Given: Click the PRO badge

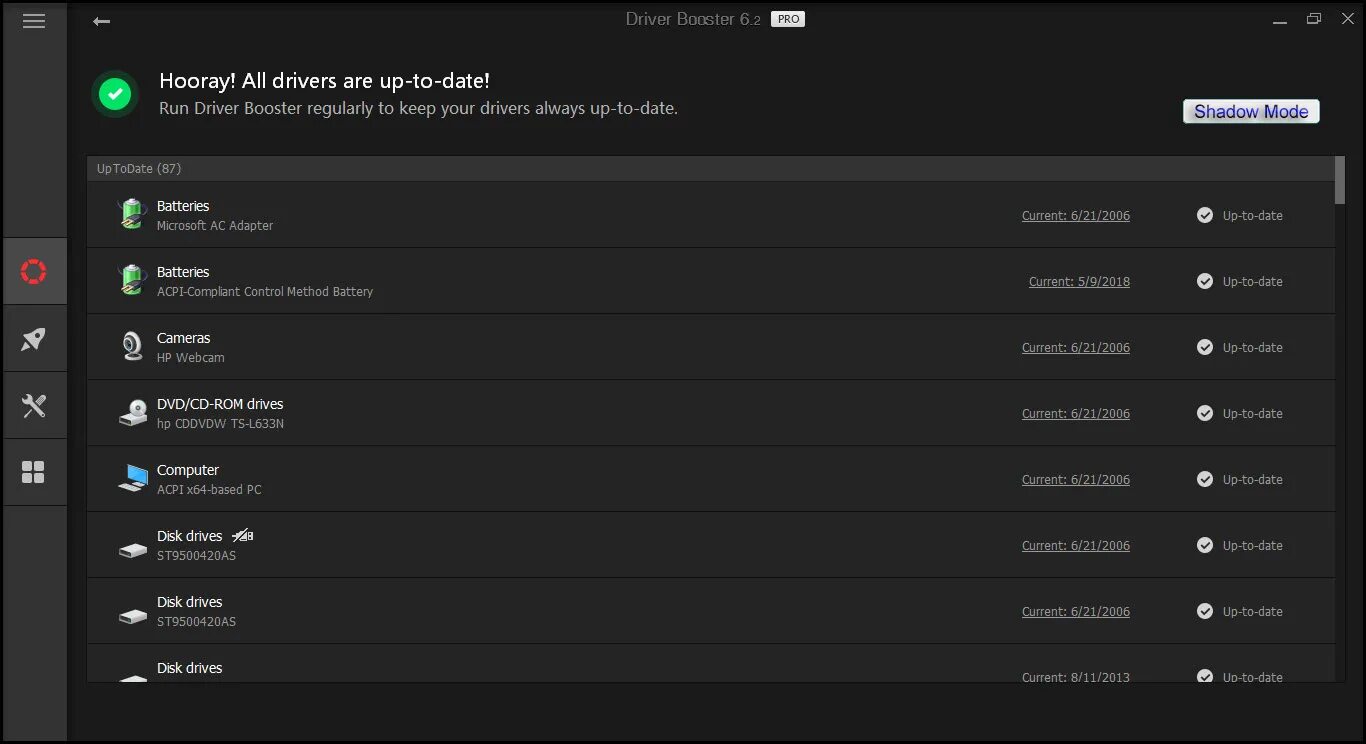Looking at the screenshot, I should coord(788,19).
